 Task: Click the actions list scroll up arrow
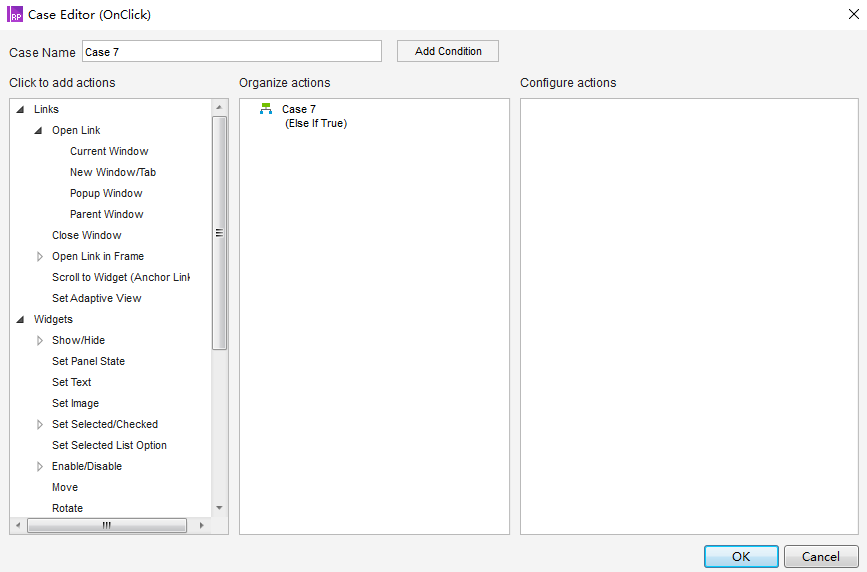coord(220,107)
